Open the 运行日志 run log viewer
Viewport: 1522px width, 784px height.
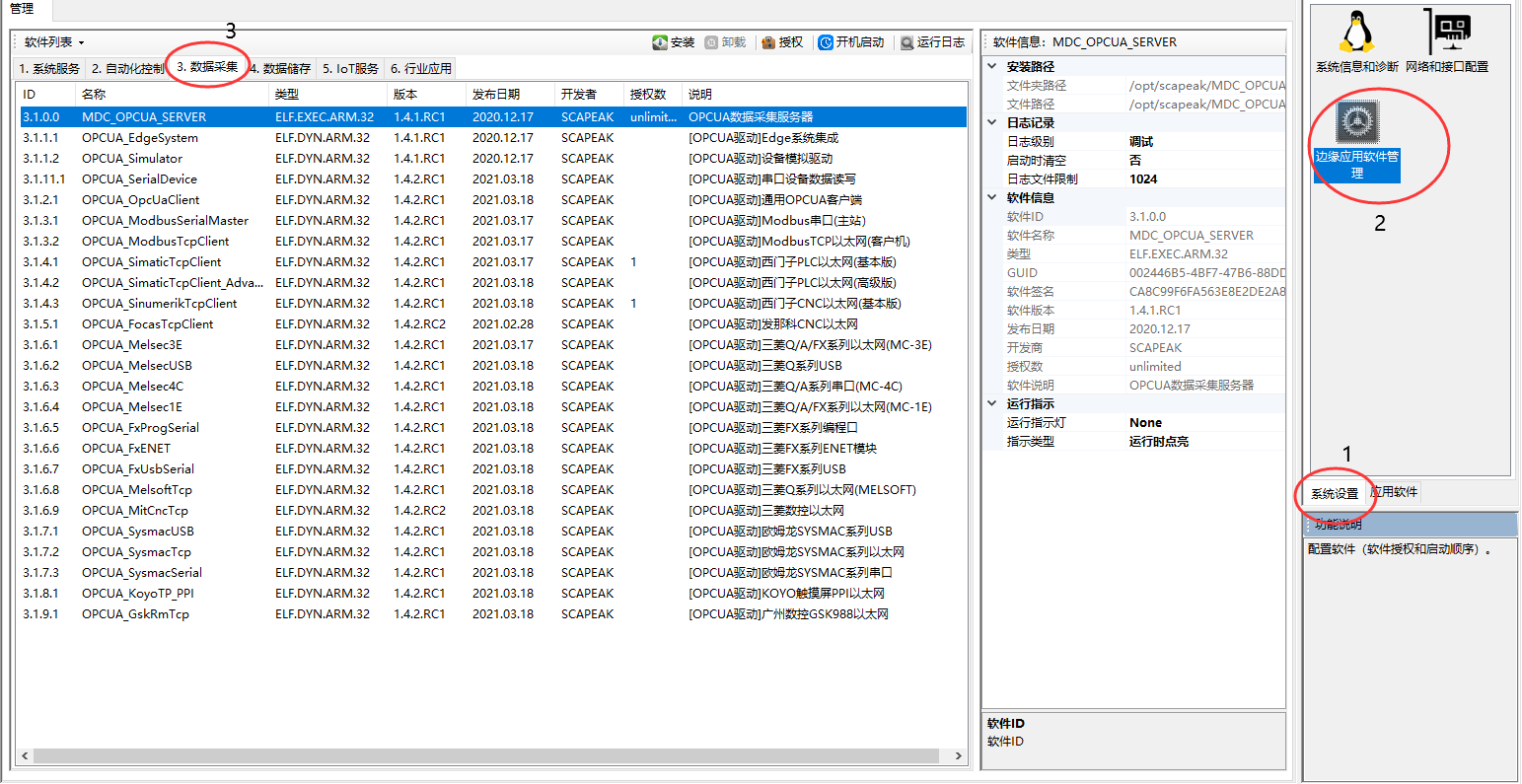click(x=932, y=42)
